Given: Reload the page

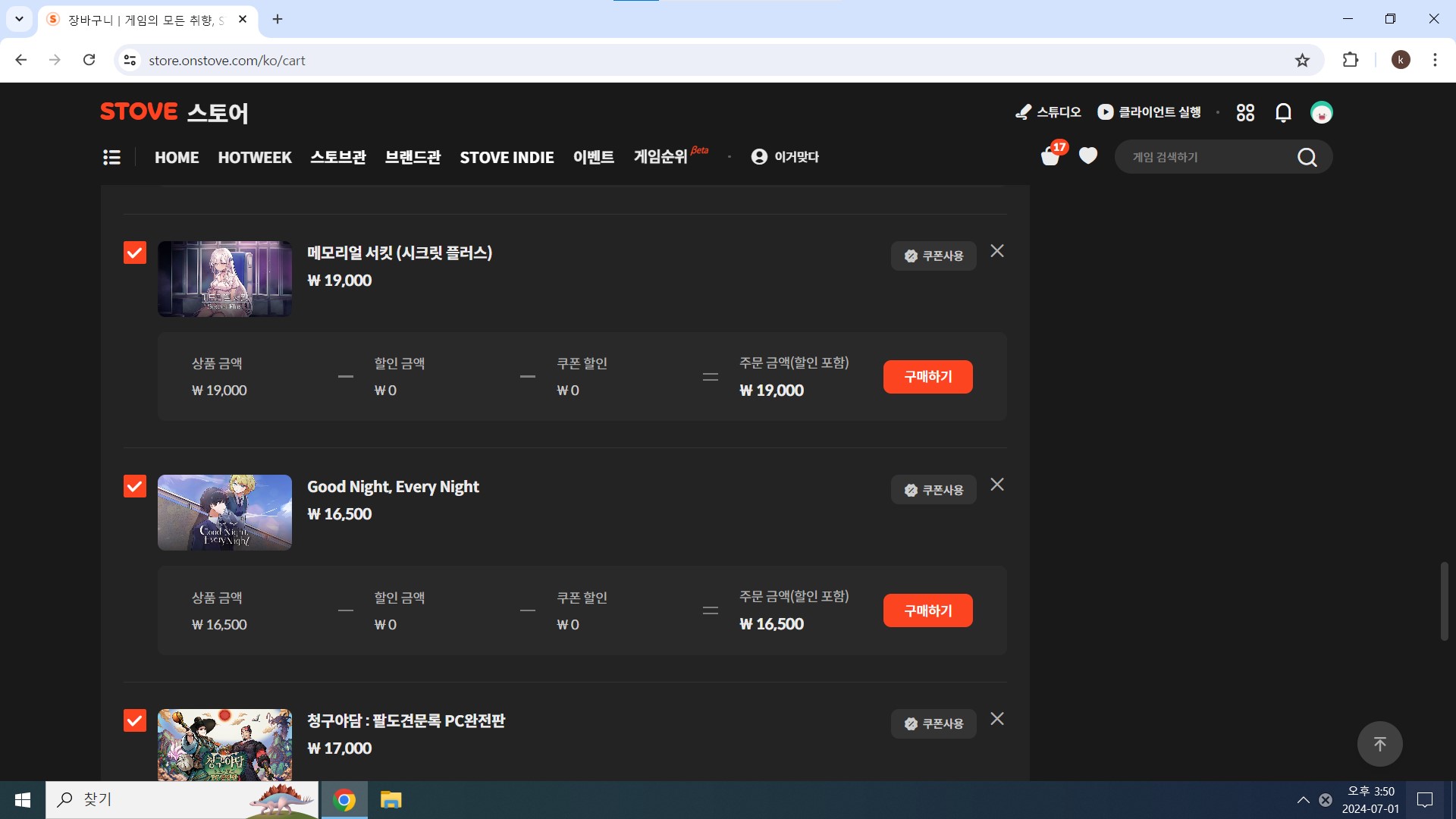Looking at the screenshot, I should click(89, 60).
